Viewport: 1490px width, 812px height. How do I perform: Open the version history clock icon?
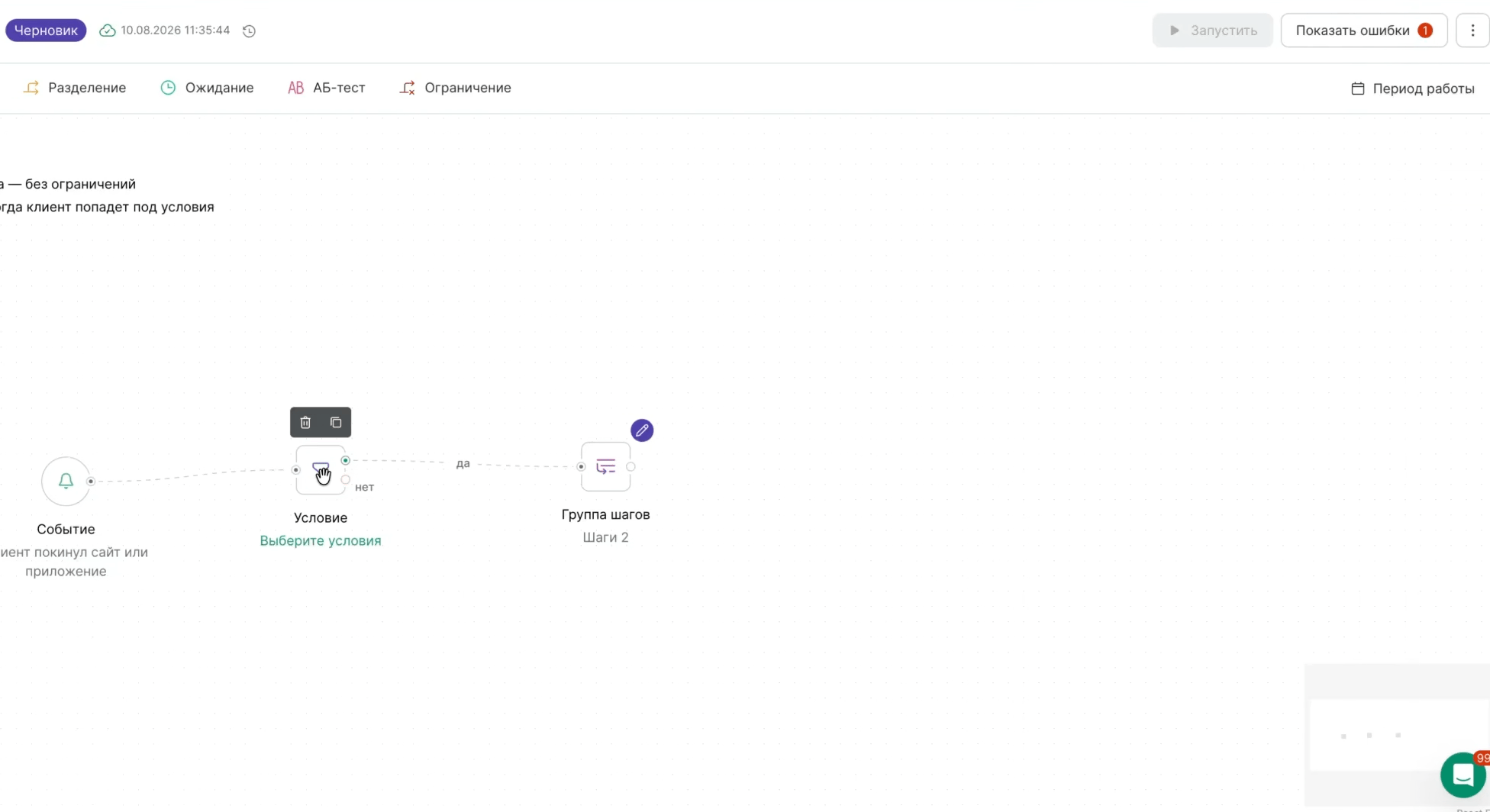(249, 31)
